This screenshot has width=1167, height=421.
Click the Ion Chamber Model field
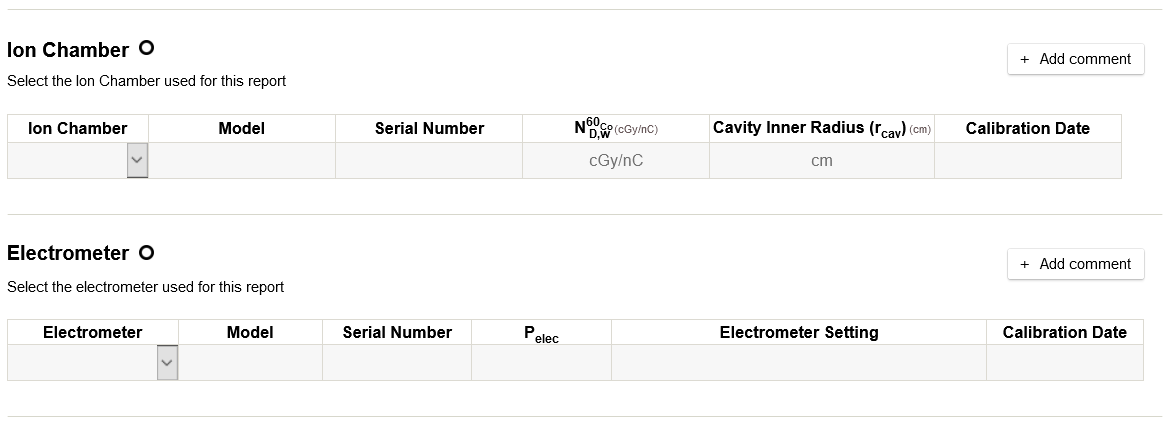241,160
